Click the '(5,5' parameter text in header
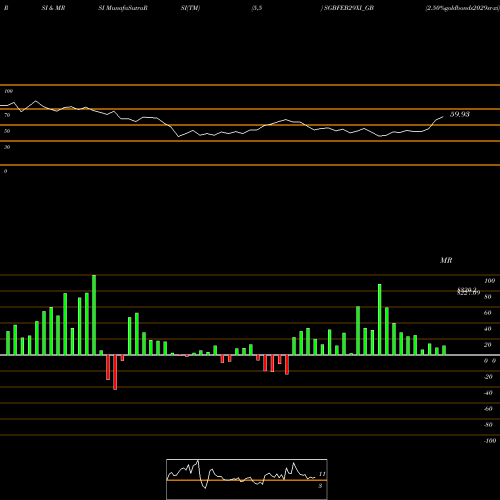This screenshot has height=500, width=500. pyautogui.click(x=257, y=8)
